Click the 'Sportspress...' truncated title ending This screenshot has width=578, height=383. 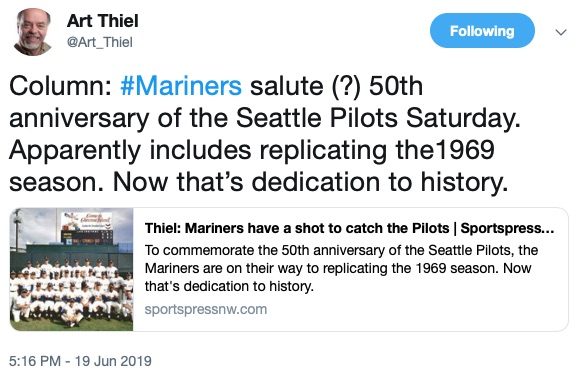point(507,228)
